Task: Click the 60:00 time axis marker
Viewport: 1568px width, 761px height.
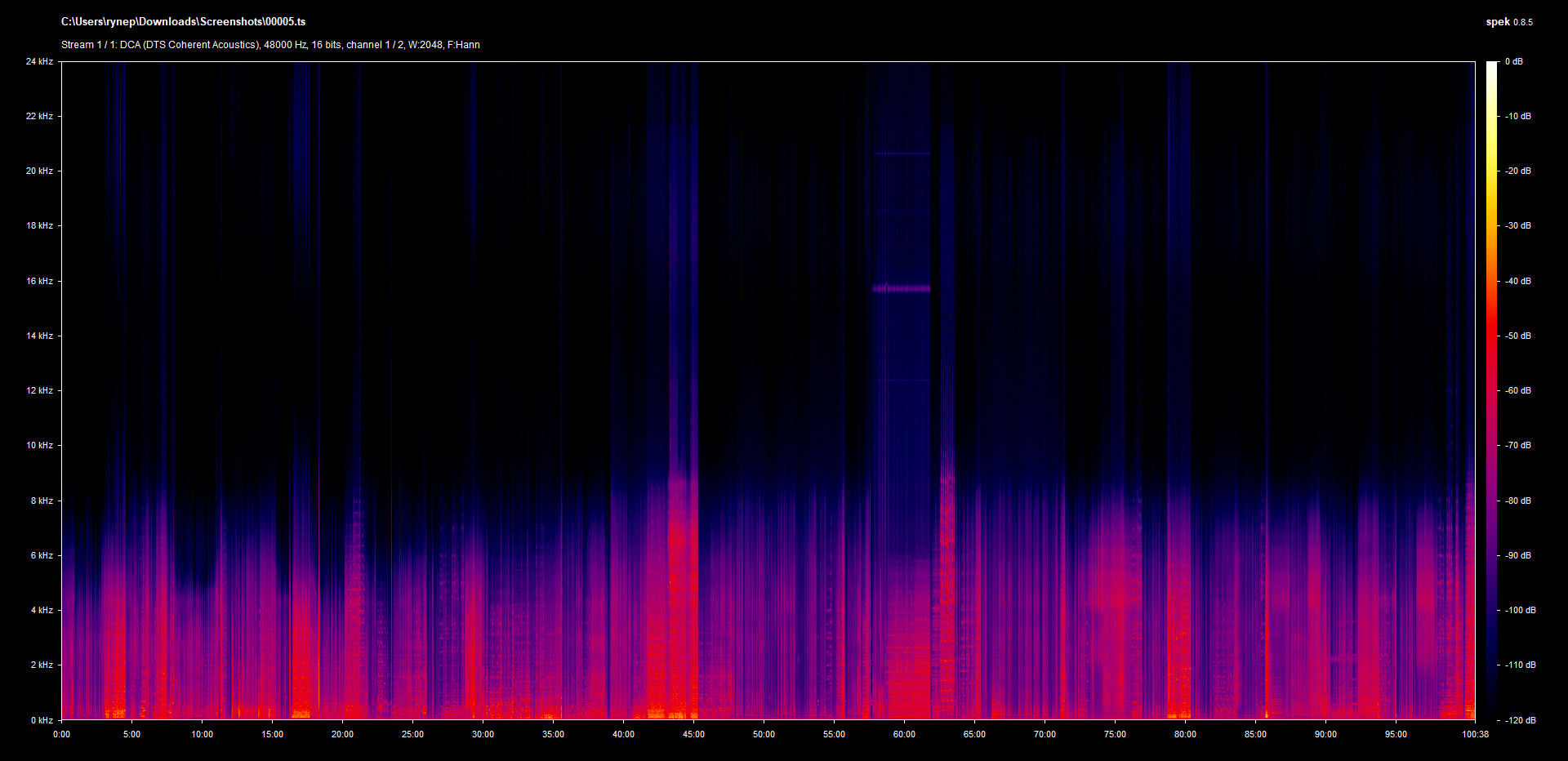Action: click(904, 735)
